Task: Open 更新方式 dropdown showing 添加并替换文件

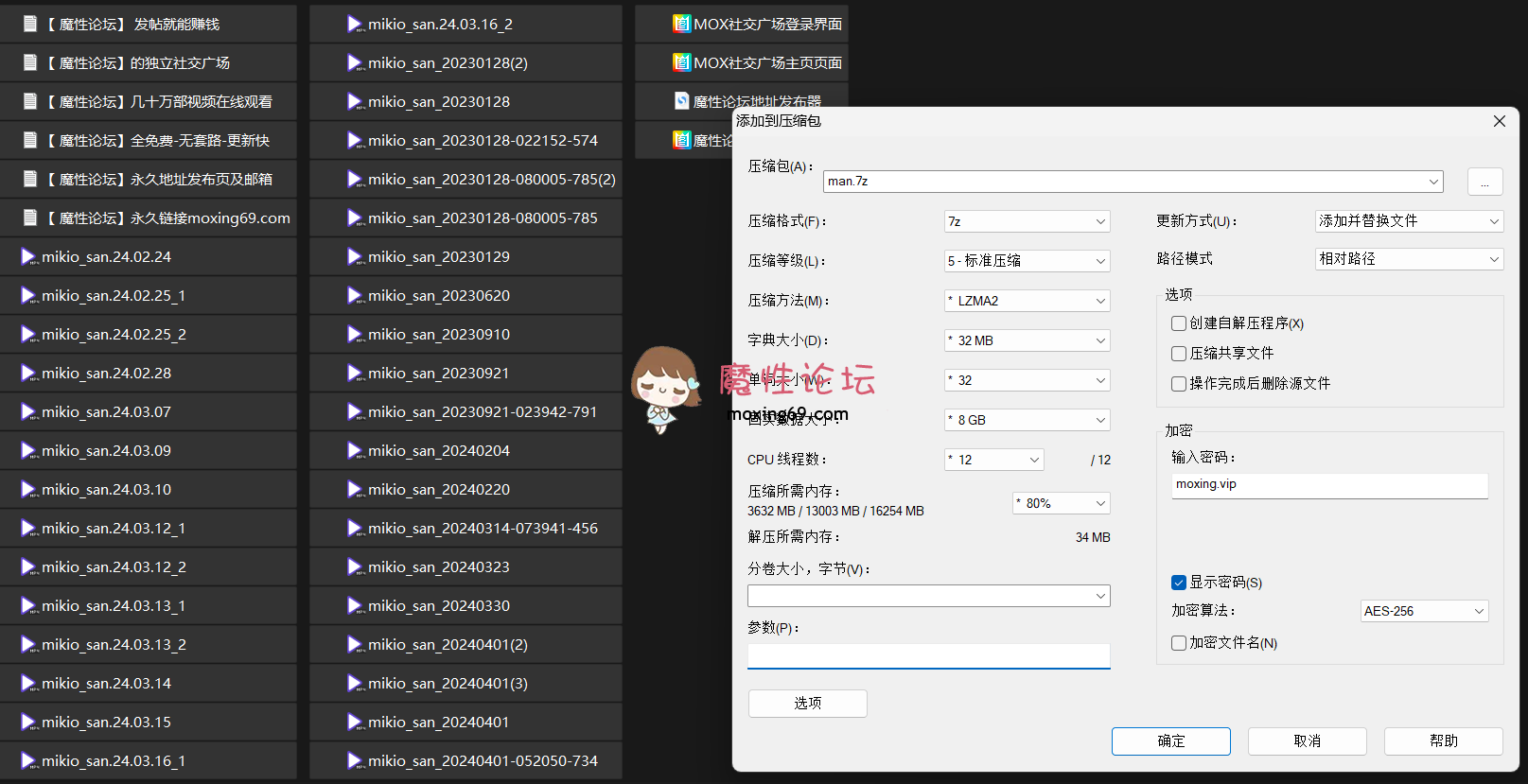Action: (x=1409, y=221)
